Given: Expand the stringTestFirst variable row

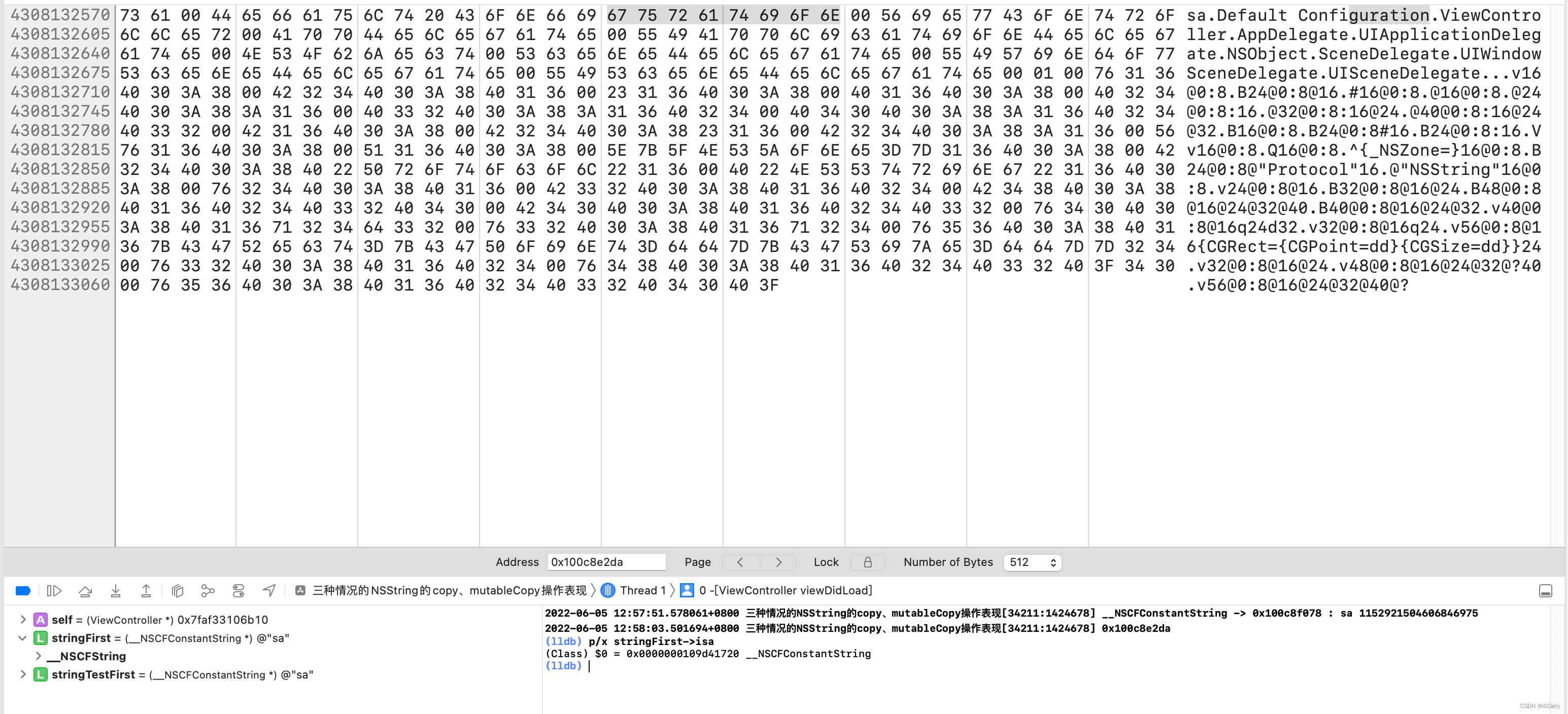Looking at the screenshot, I should [x=23, y=674].
